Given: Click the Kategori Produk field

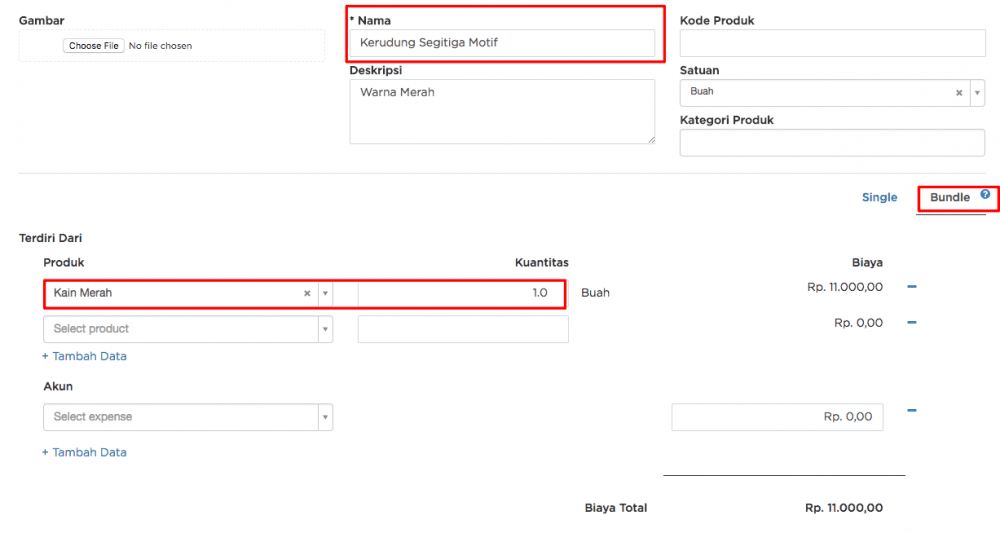Looking at the screenshot, I should [832, 143].
